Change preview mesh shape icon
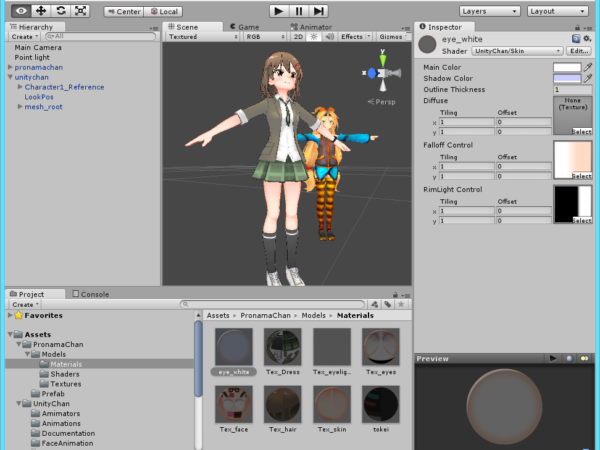The image size is (600, 450). [x=569, y=359]
